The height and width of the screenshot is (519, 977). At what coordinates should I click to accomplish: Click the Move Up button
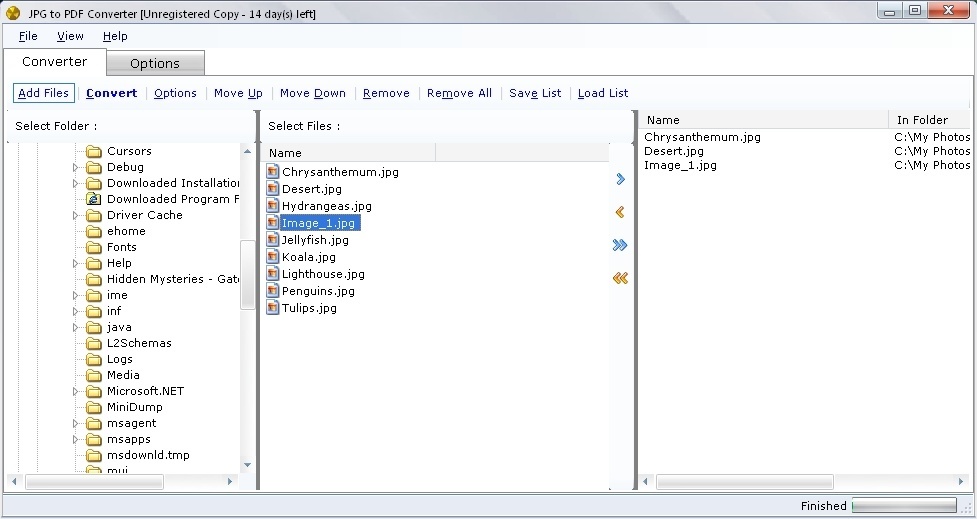(238, 93)
